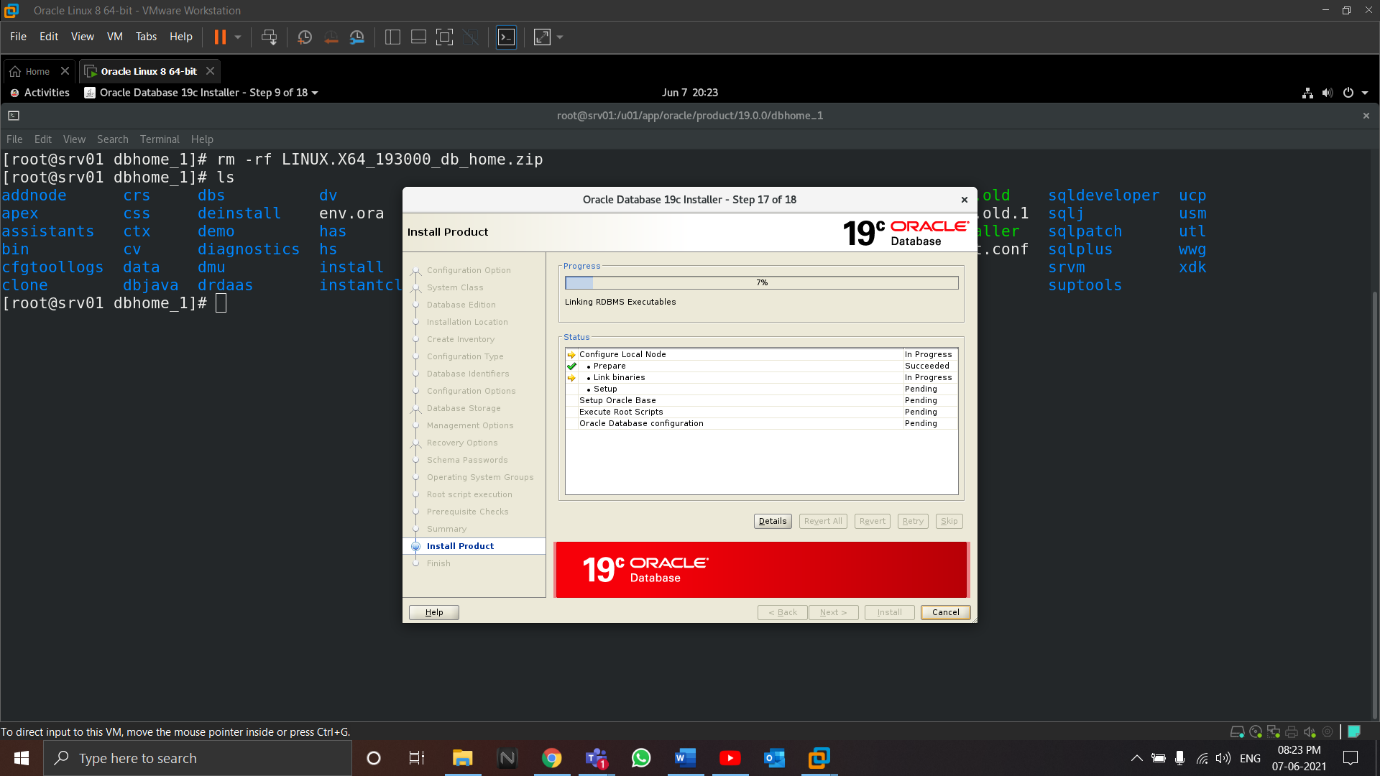
Task: Open the stretch guest dropdown arrow
Action: pyautogui.click(x=559, y=37)
